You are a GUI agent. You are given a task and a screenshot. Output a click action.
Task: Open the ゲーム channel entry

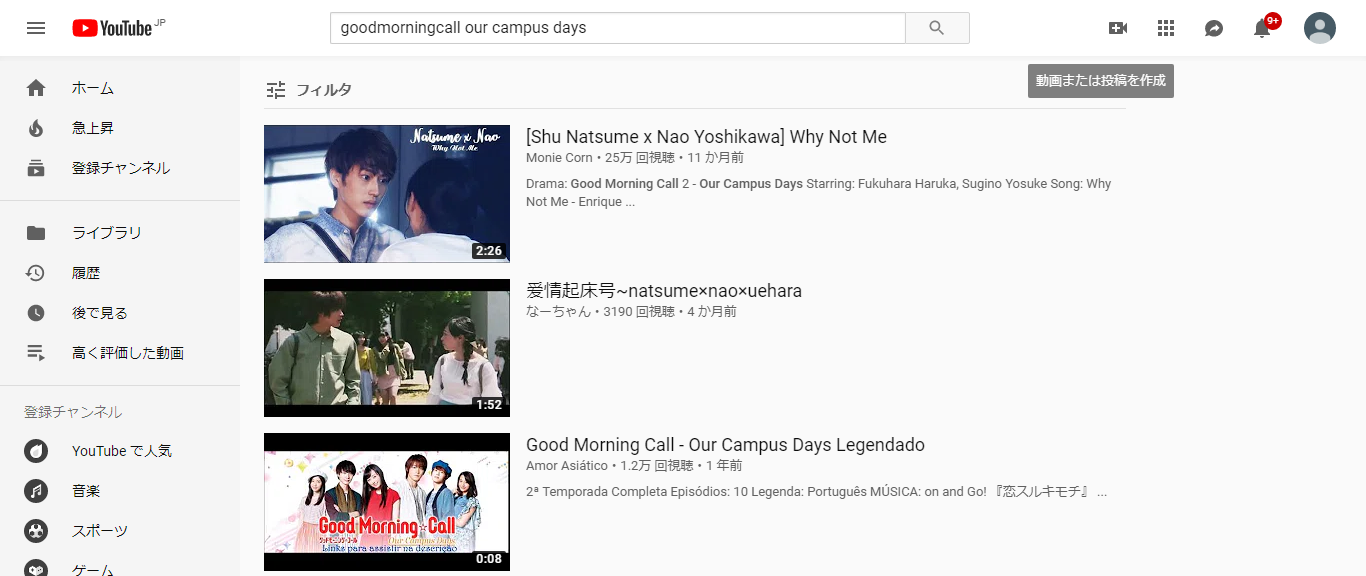pos(93,569)
